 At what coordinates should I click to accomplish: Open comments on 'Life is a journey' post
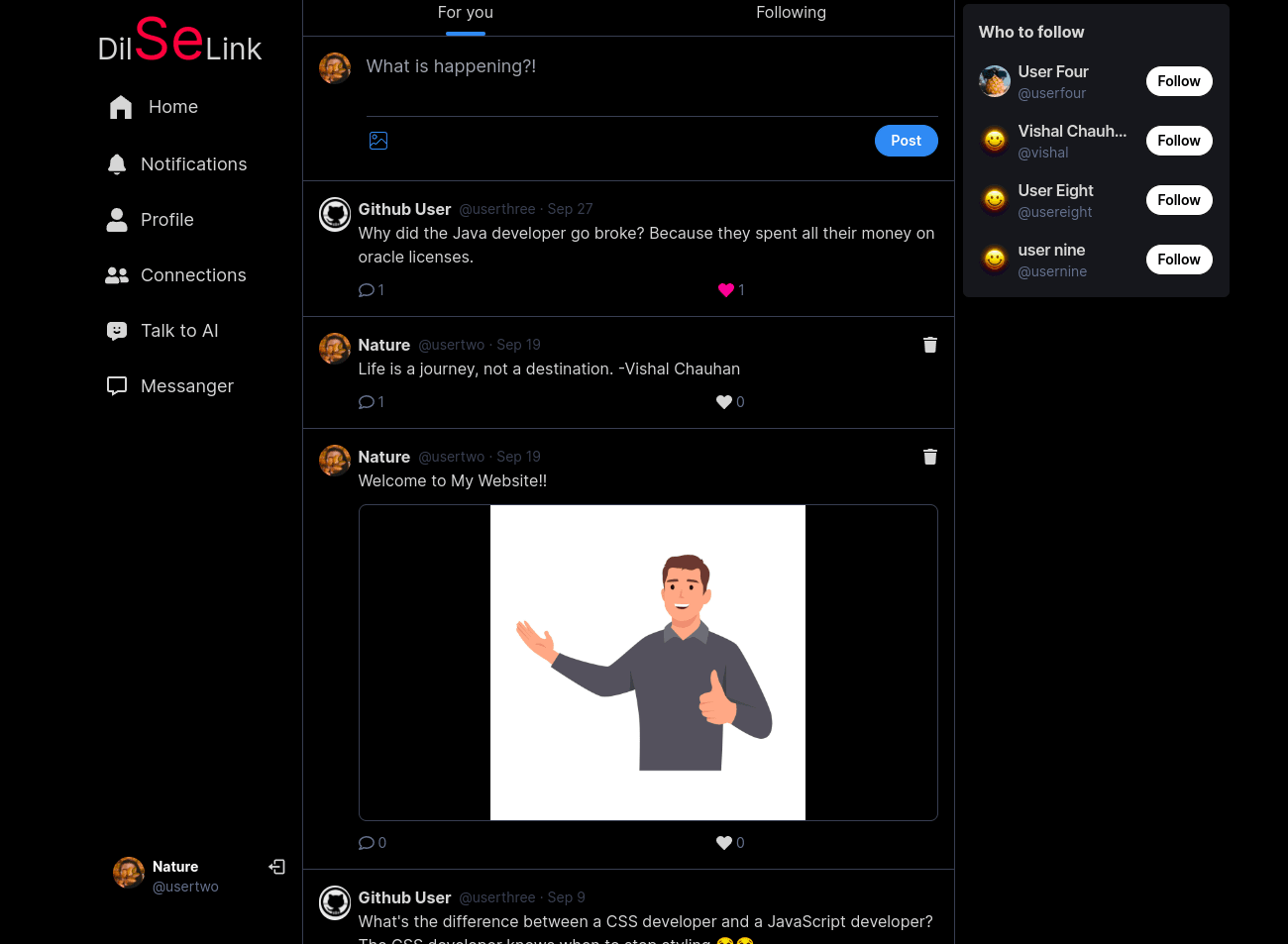[367, 402]
